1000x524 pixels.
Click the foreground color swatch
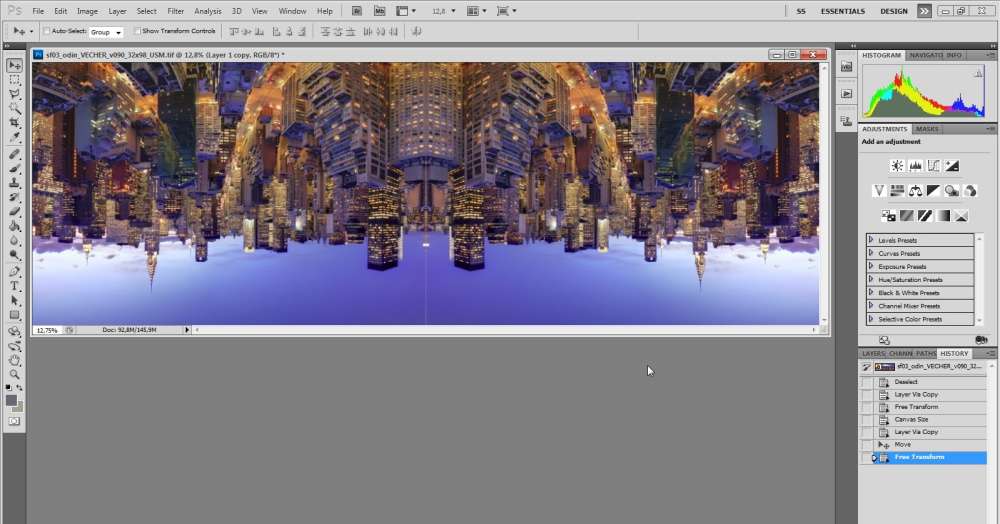point(12,400)
